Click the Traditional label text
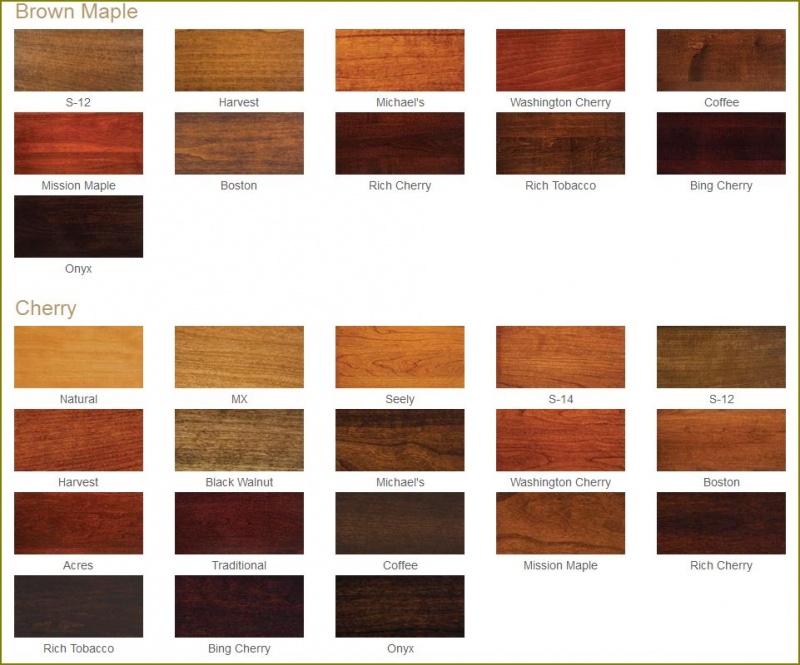800x665 pixels. pyautogui.click(x=239, y=565)
